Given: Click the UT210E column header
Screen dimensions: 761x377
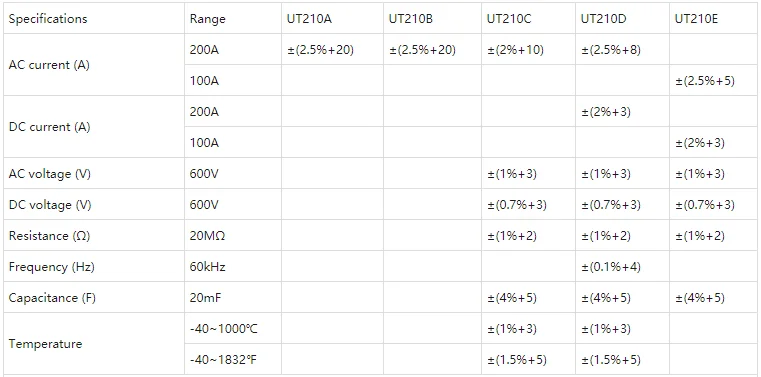Looking at the screenshot, I should point(696,19).
